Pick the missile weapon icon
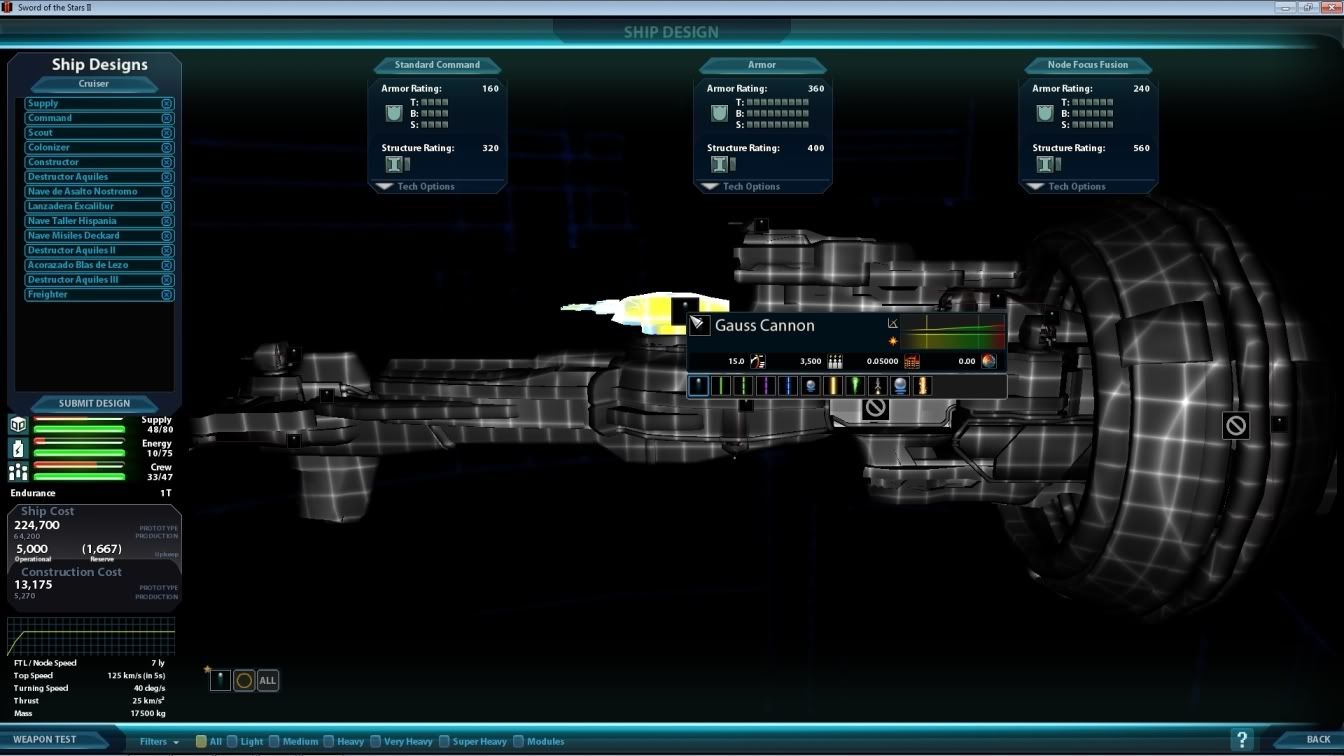This screenshot has height=756, width=1344. pyautogui.click(x=878, y=386)
